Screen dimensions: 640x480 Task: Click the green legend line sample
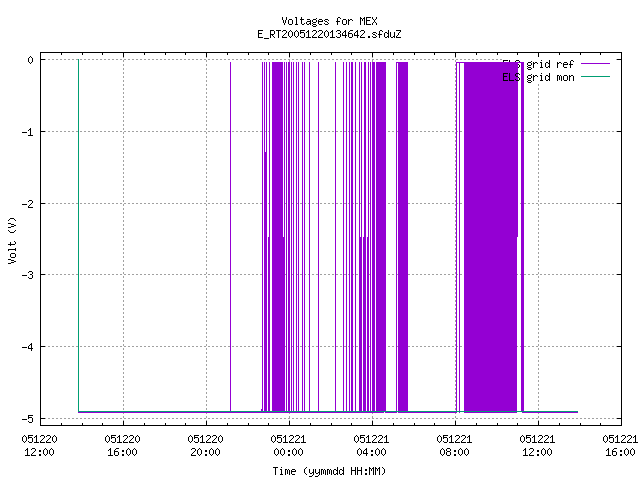[595, 77]
